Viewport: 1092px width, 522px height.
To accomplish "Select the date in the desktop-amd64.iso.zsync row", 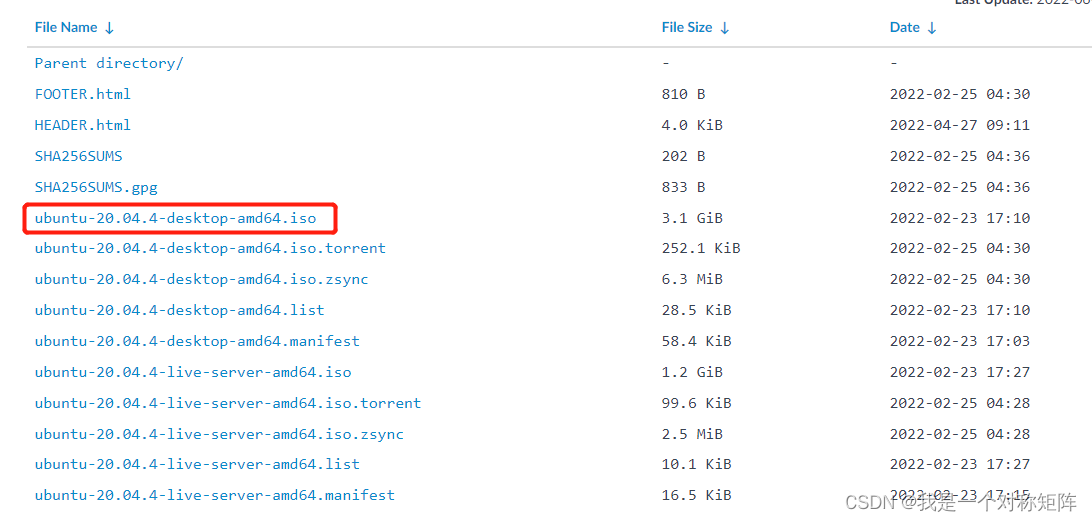I will [960, 280].
